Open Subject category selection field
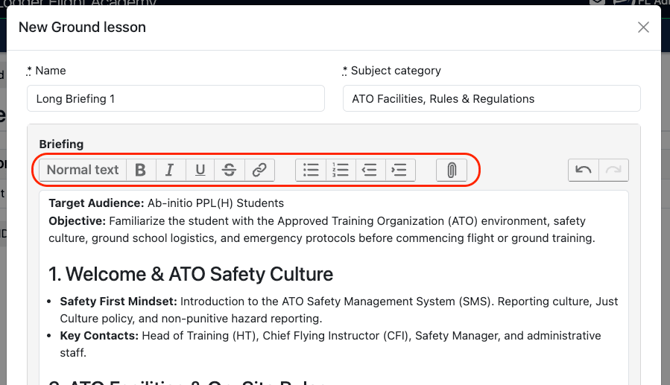The image size is (670, 385). pos(491,99)
